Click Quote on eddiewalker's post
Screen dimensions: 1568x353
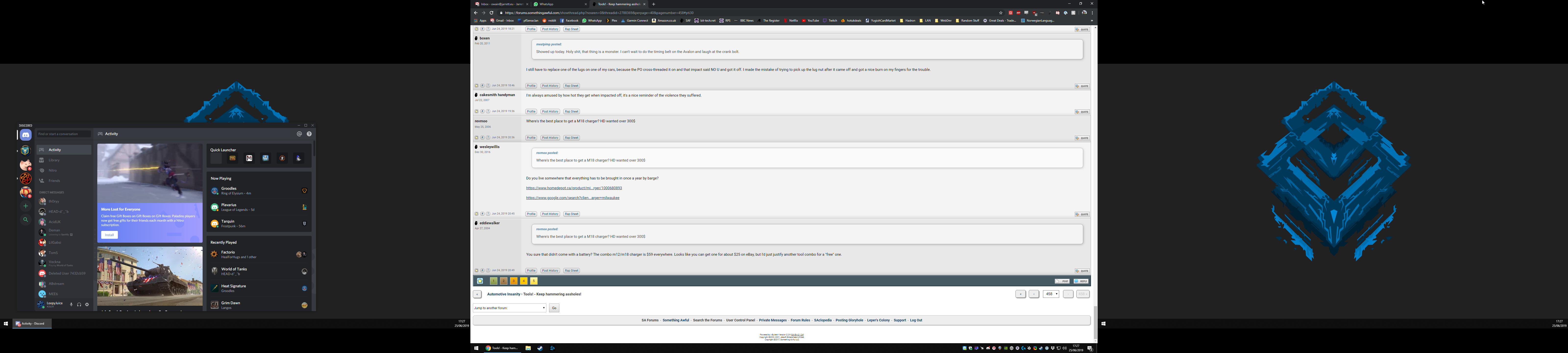(x=1082, y=271)
